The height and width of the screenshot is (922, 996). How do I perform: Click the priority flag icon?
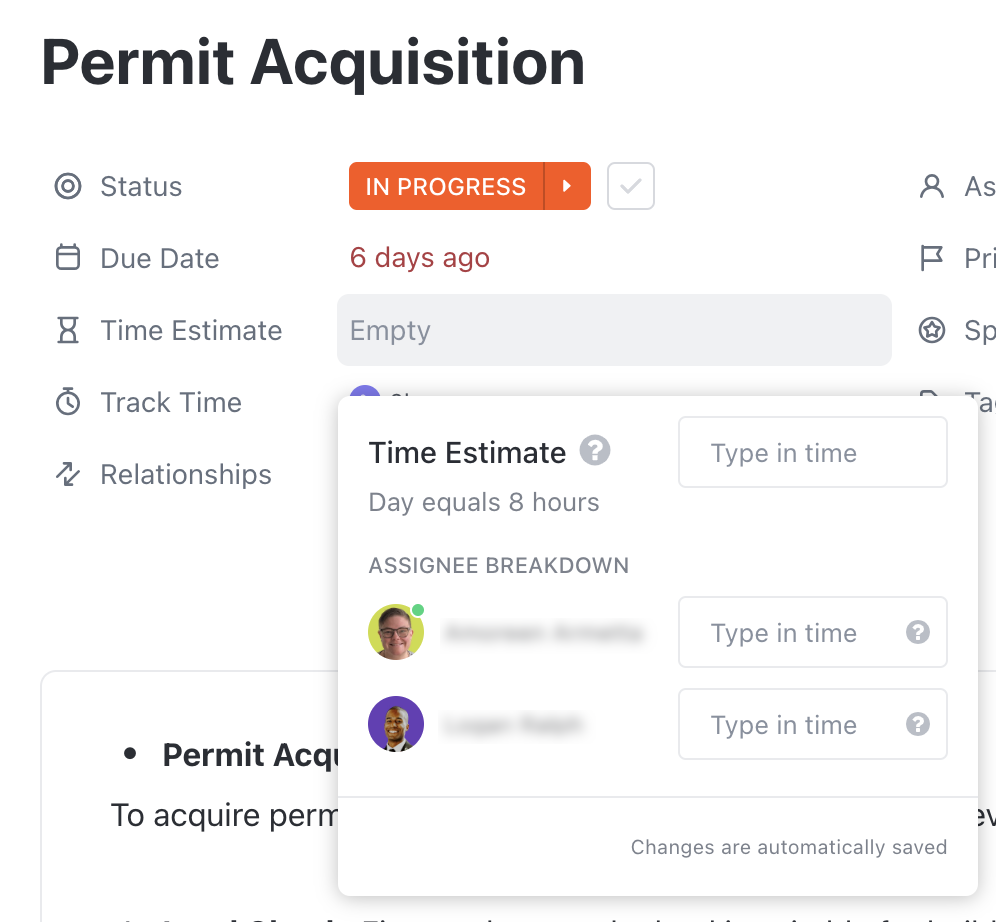click(x=932, y=258)
